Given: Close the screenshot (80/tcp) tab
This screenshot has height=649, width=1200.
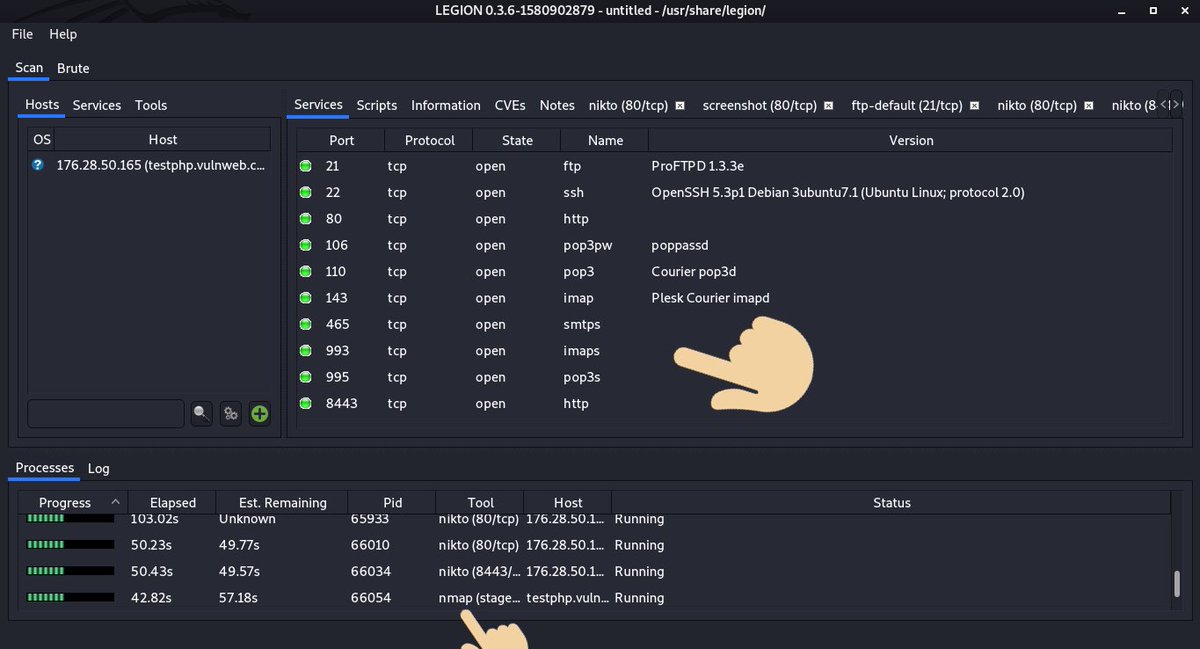Looking at the screenshot, I should pyautogui.click(x=828, y=105).
